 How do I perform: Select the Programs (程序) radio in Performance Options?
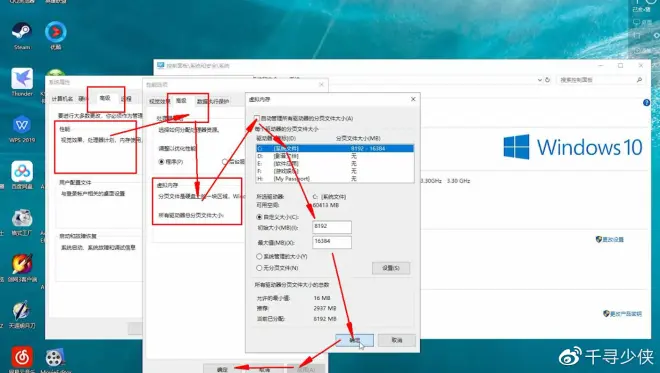tap(161, 162)
